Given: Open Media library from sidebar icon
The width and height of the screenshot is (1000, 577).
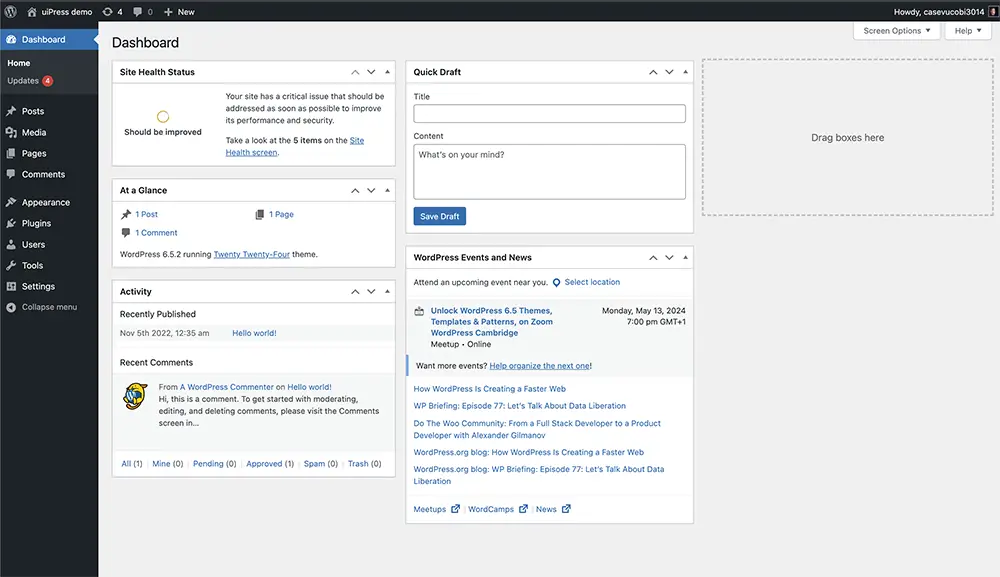Looking at the screenshot, I should [x=11, y=132].
